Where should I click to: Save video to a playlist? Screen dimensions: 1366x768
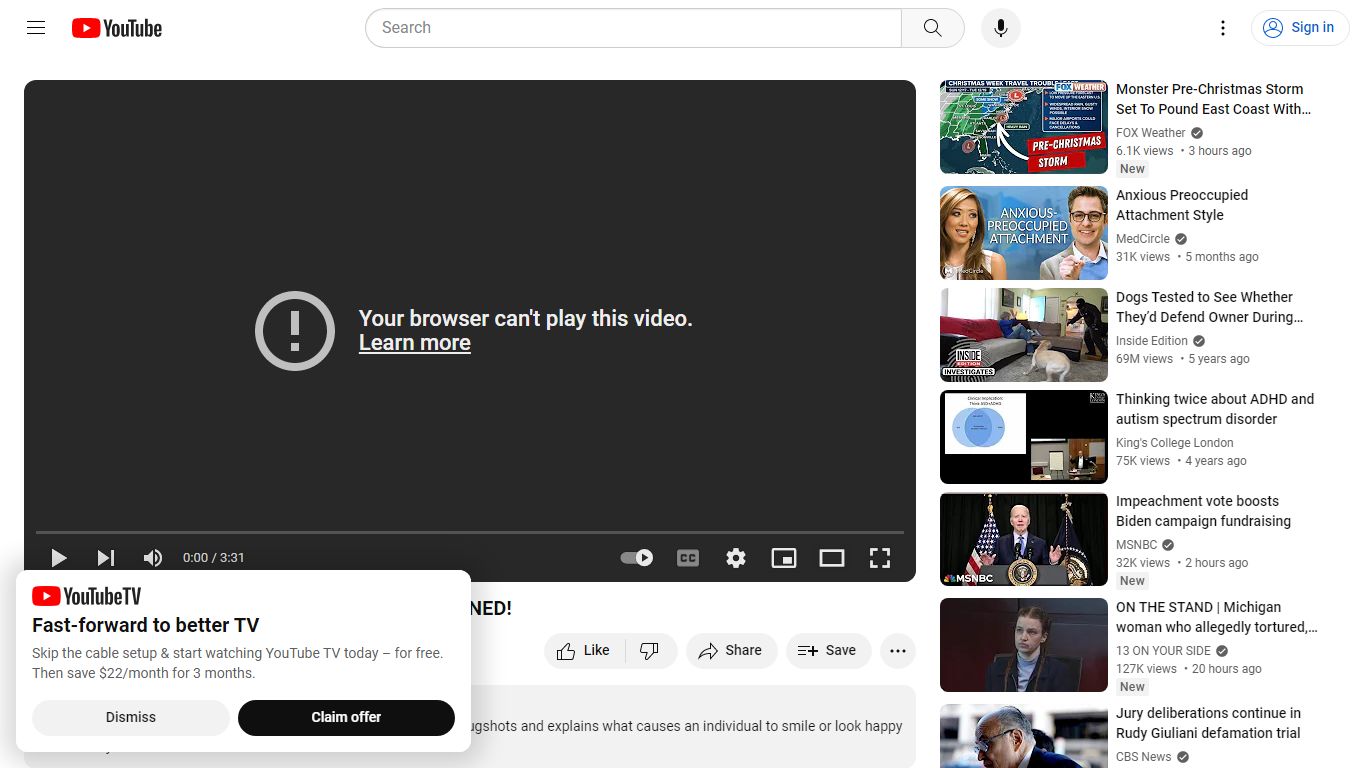coord(828,651)
